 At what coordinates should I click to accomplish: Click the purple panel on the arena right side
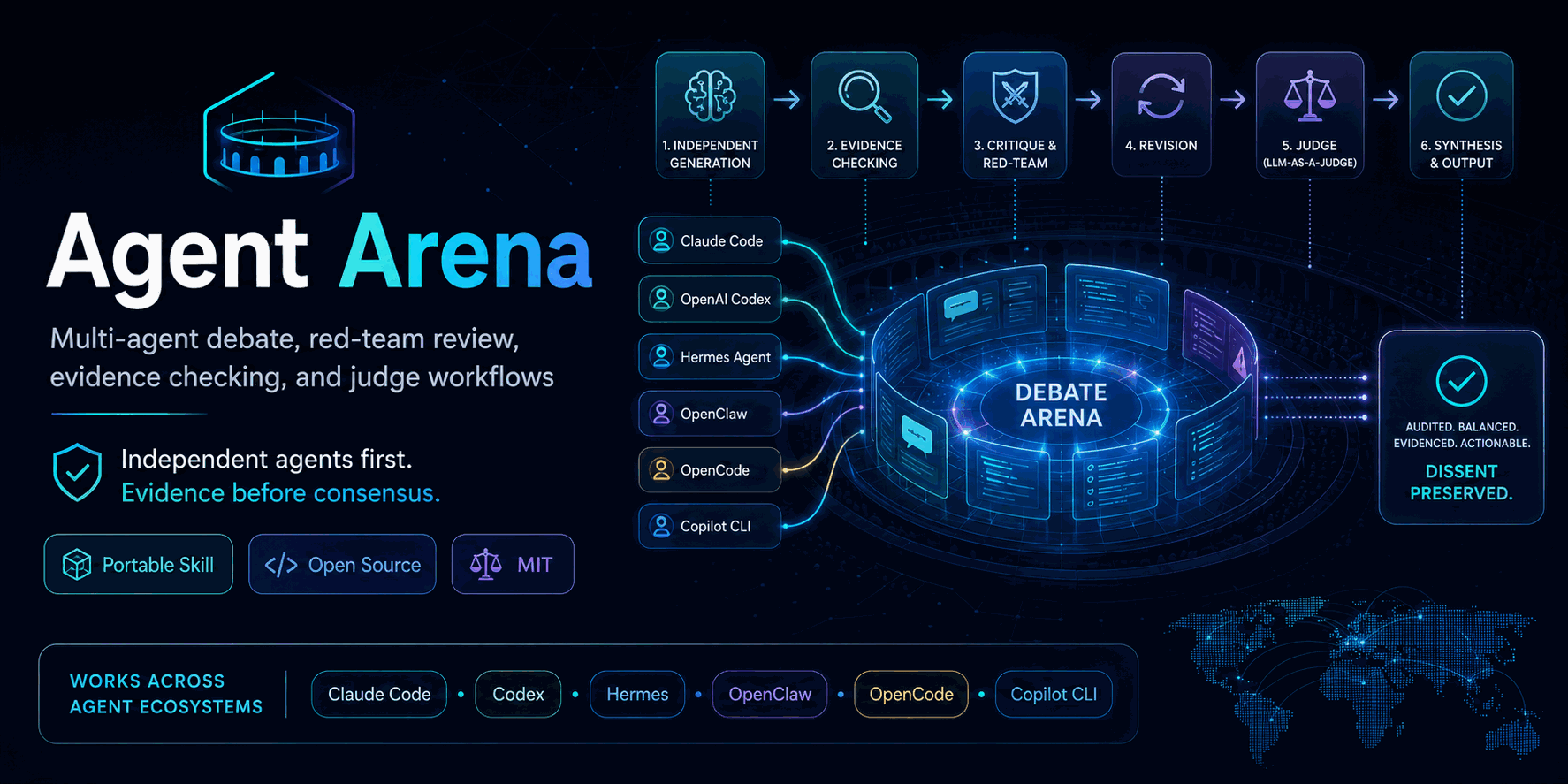tap(1221, 334)
